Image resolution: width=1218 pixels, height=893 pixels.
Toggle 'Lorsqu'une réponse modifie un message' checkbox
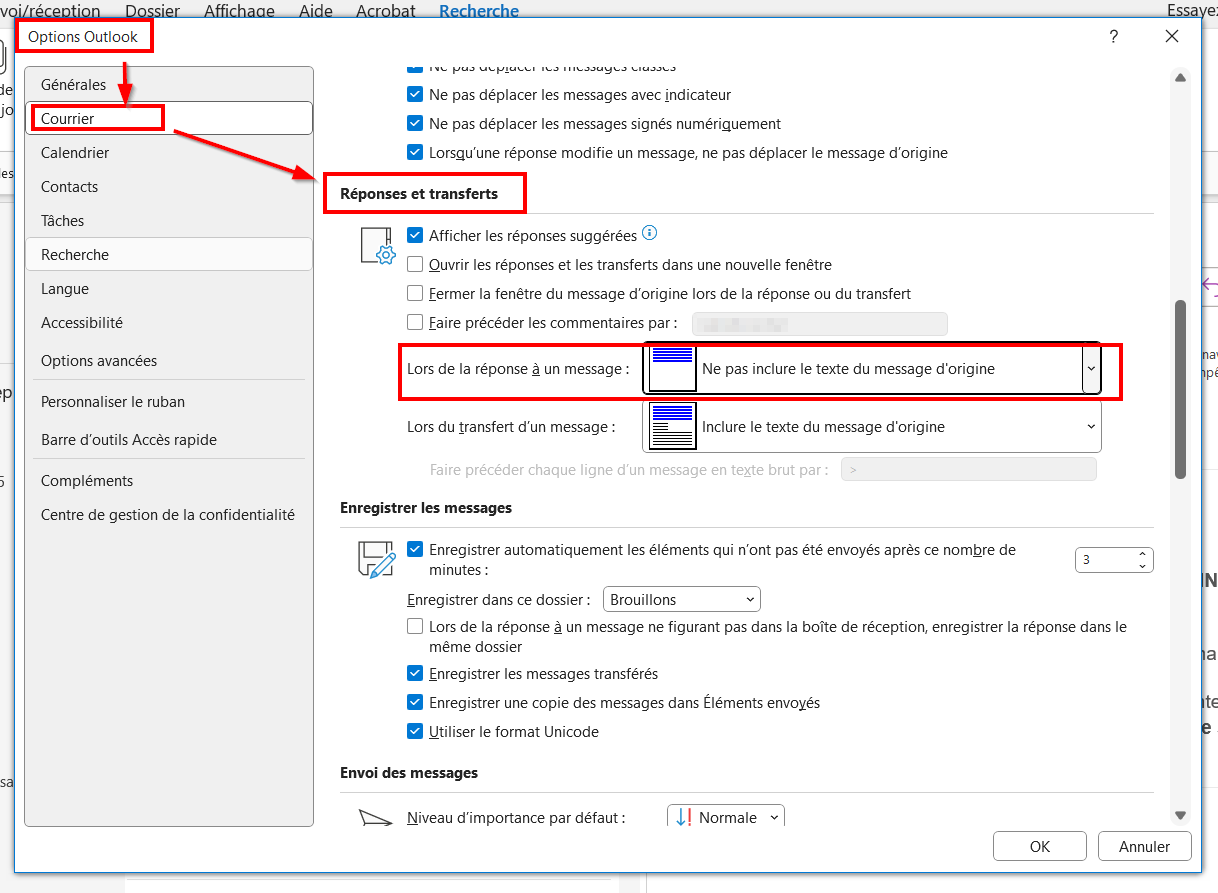[x=415, y=153]
